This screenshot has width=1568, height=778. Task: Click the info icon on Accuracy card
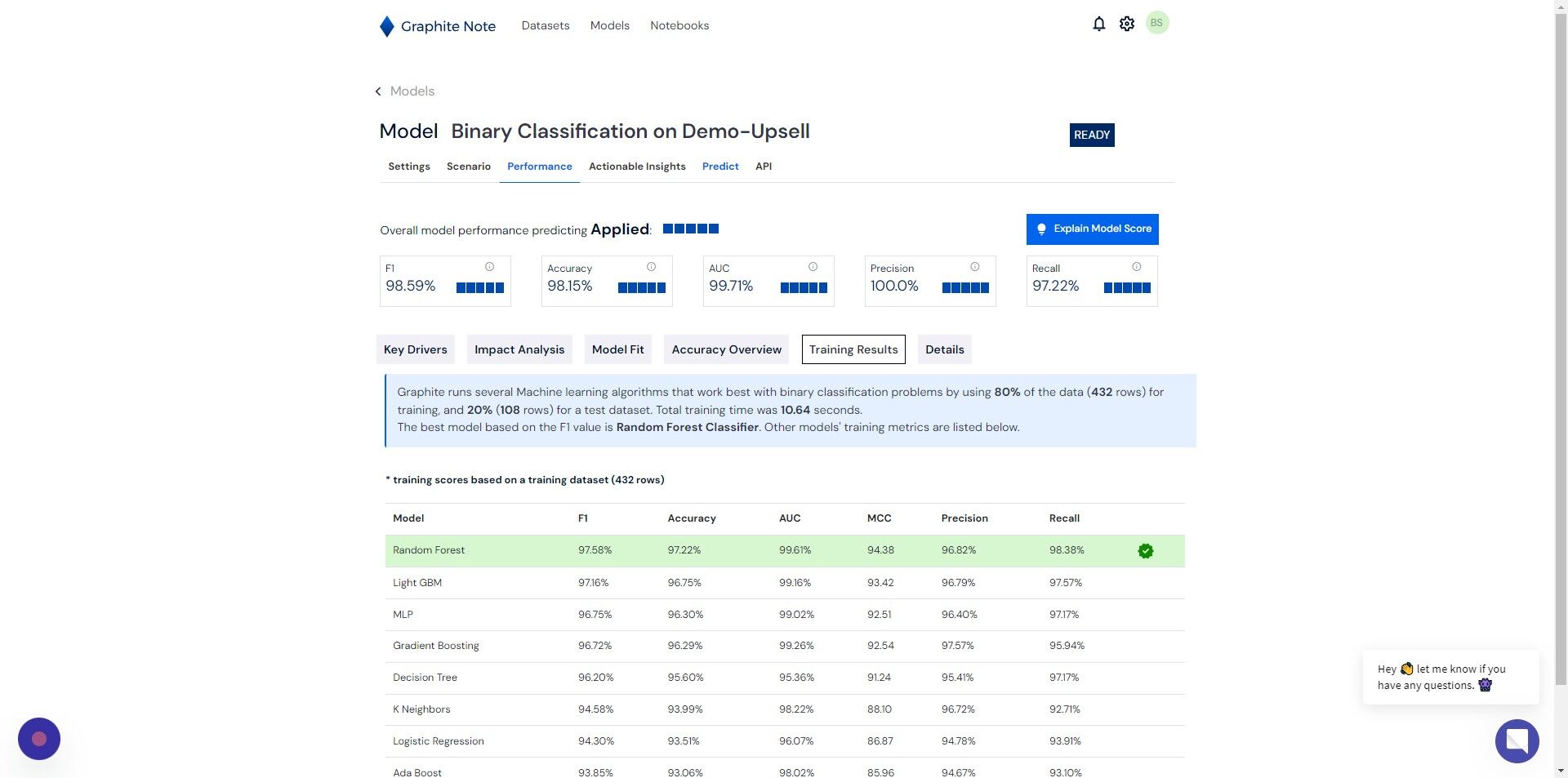pos(651,267)
